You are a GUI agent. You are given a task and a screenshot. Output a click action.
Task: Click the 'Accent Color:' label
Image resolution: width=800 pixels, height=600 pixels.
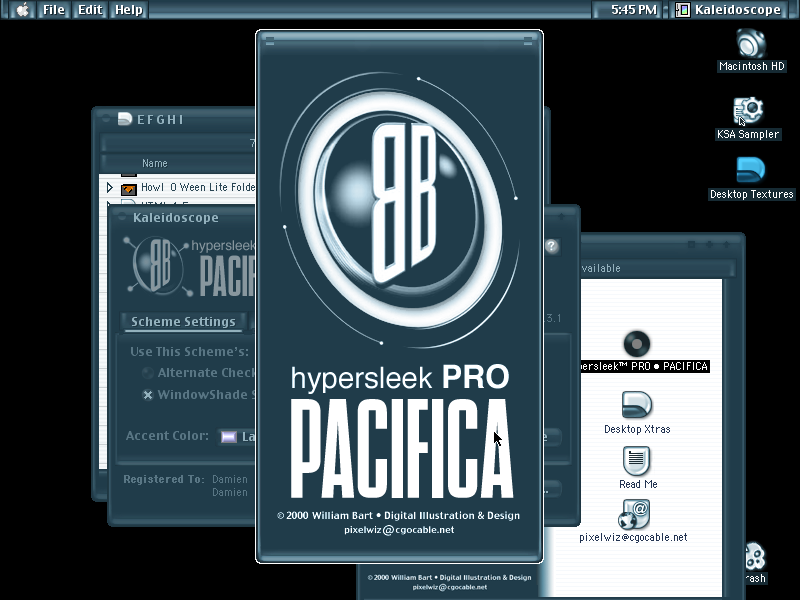(167, 436)
